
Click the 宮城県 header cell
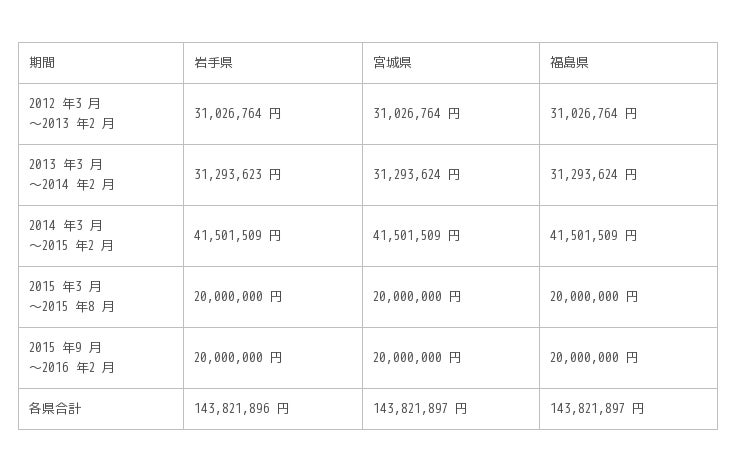click(x=392, y=63)
